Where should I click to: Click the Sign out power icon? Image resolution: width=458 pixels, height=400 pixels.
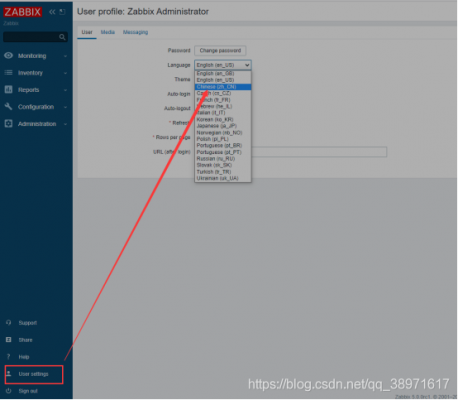(9, 390)
